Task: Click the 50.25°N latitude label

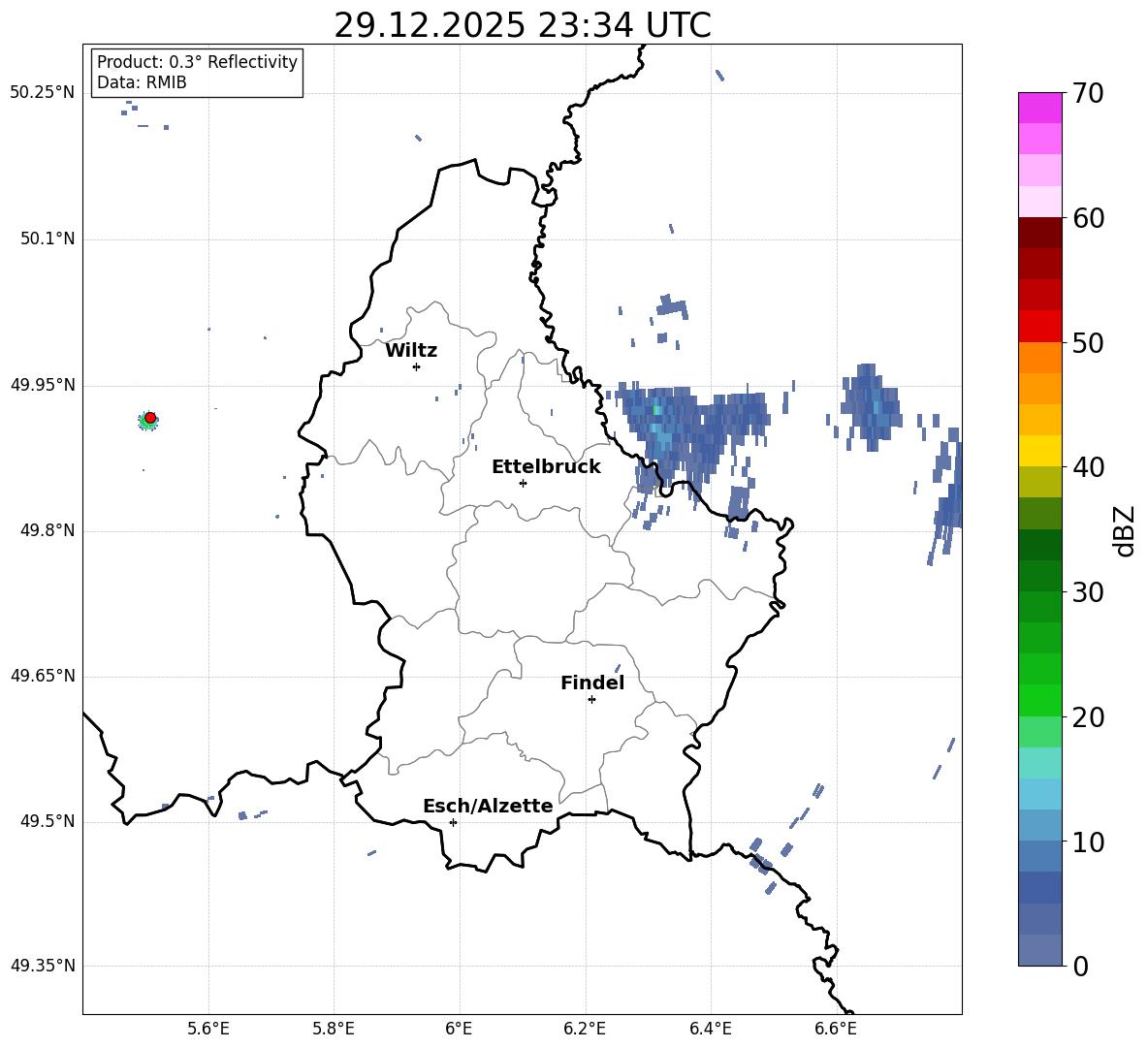Action: (x=43, y=93)
